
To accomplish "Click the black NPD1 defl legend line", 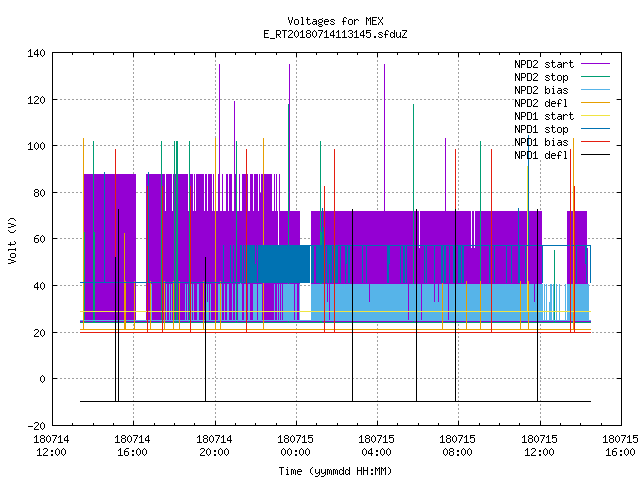I will coord(595,155).
